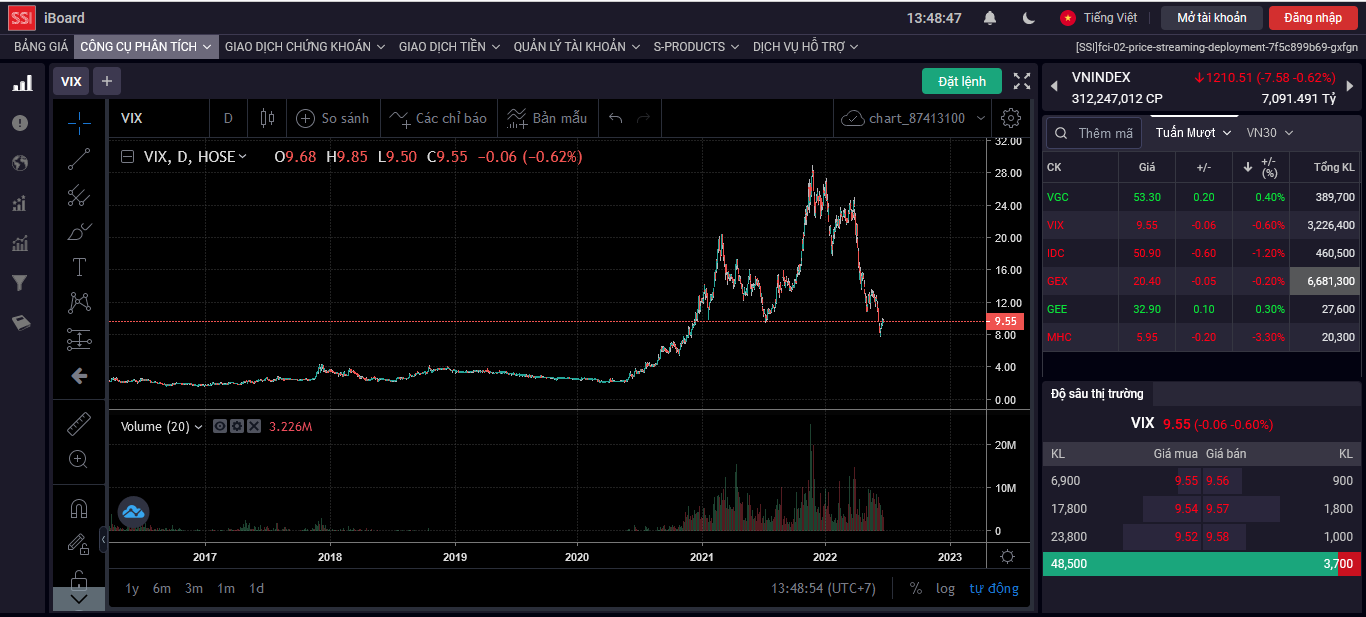Open chart settings gear
This screenshot has width=1366, height=617.
[x=1011, y=118]
